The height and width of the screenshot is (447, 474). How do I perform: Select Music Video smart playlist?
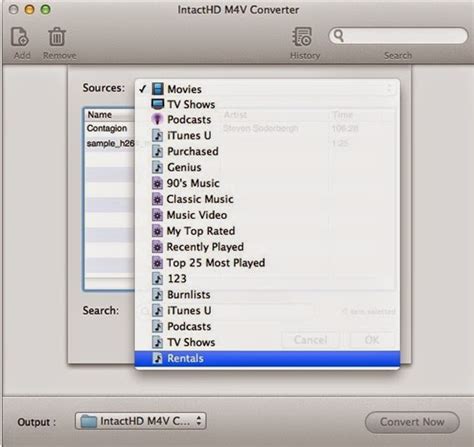pos(267,215)
